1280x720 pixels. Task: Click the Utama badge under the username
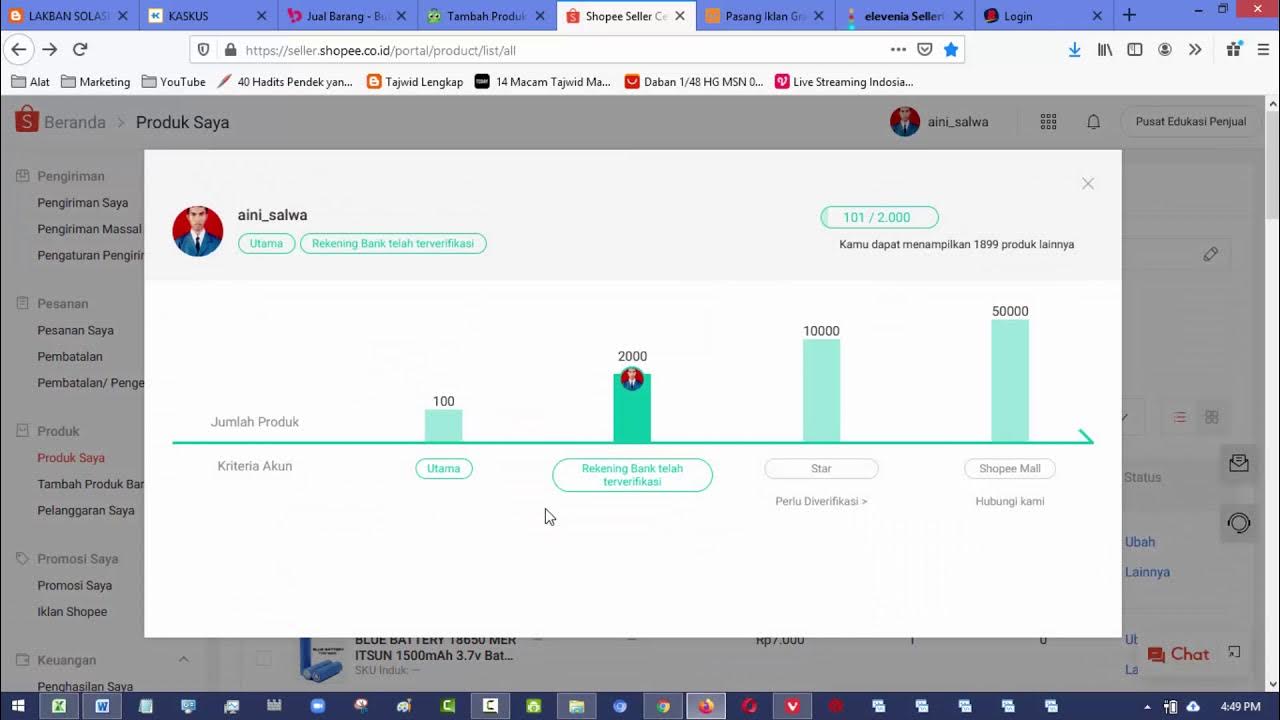(x=266, y=243)
